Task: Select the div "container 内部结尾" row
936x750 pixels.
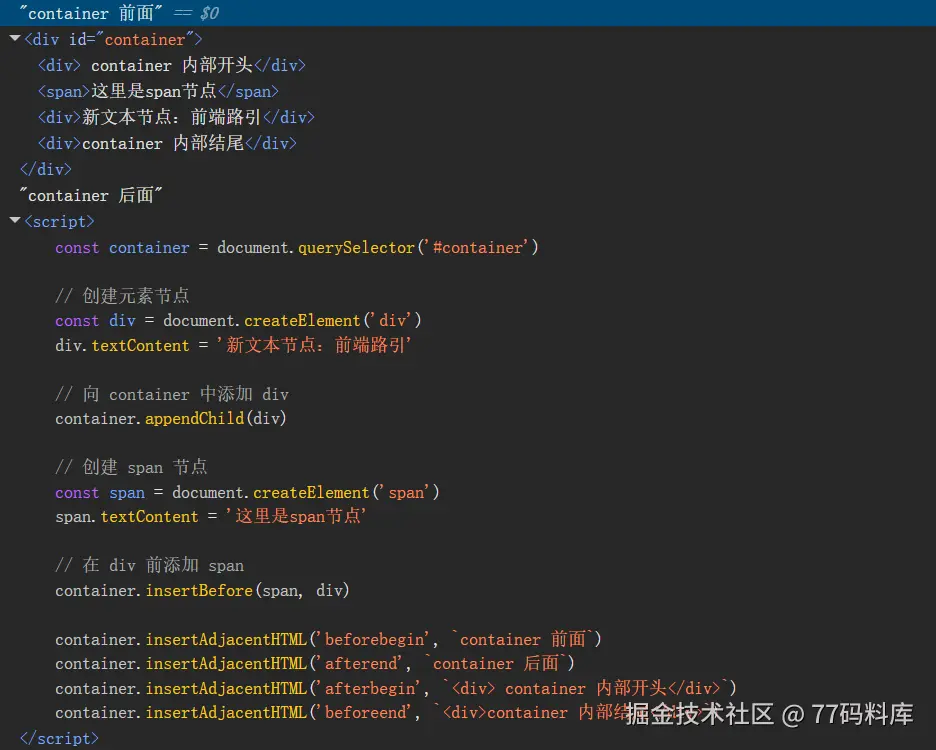Action: point(167,143)
